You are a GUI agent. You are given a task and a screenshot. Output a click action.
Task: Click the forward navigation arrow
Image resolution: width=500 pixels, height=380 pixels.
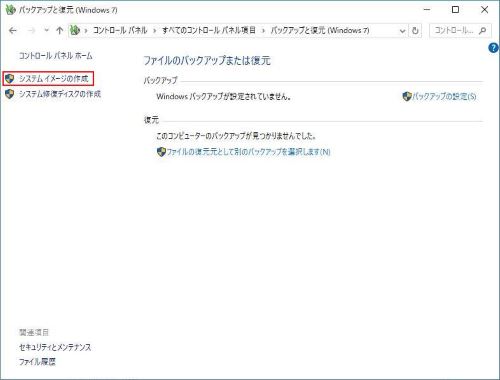coord(31,31)
